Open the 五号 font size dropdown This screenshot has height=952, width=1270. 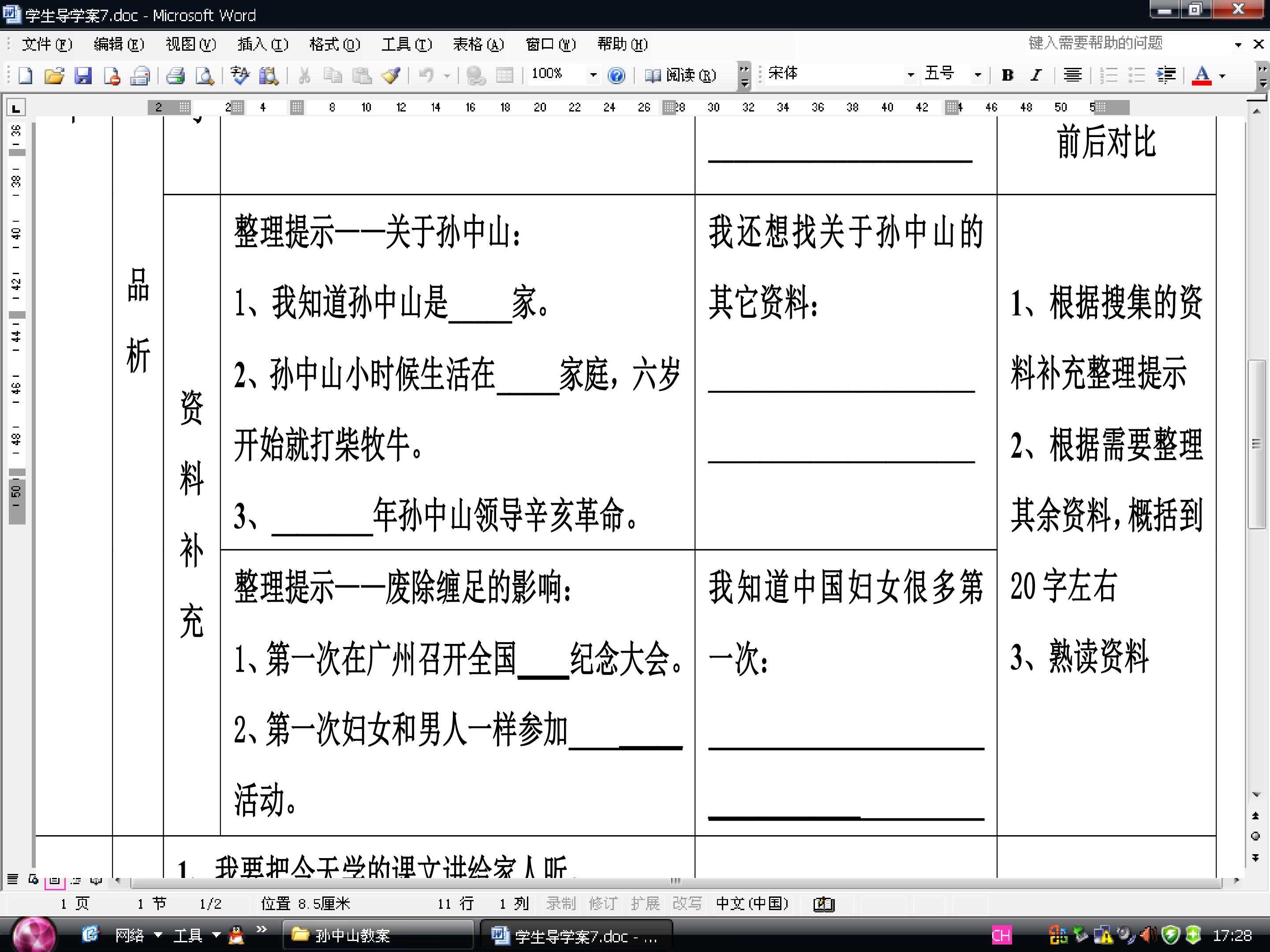pyautogui.click(x=977, y=75)
